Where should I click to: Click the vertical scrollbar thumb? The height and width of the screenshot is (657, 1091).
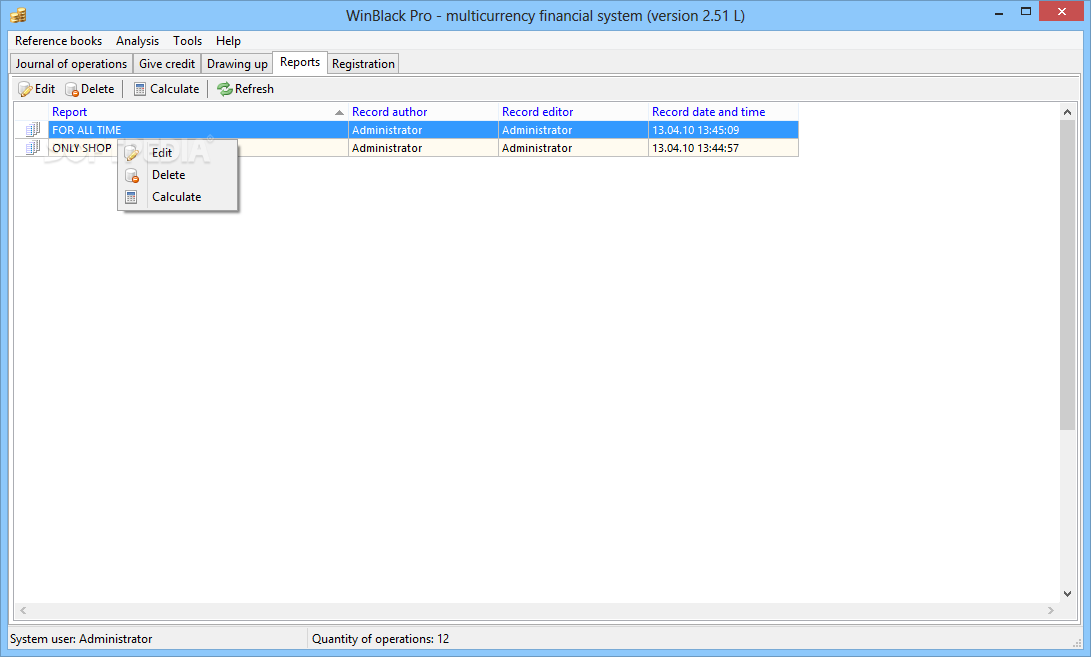[1067, 275]
